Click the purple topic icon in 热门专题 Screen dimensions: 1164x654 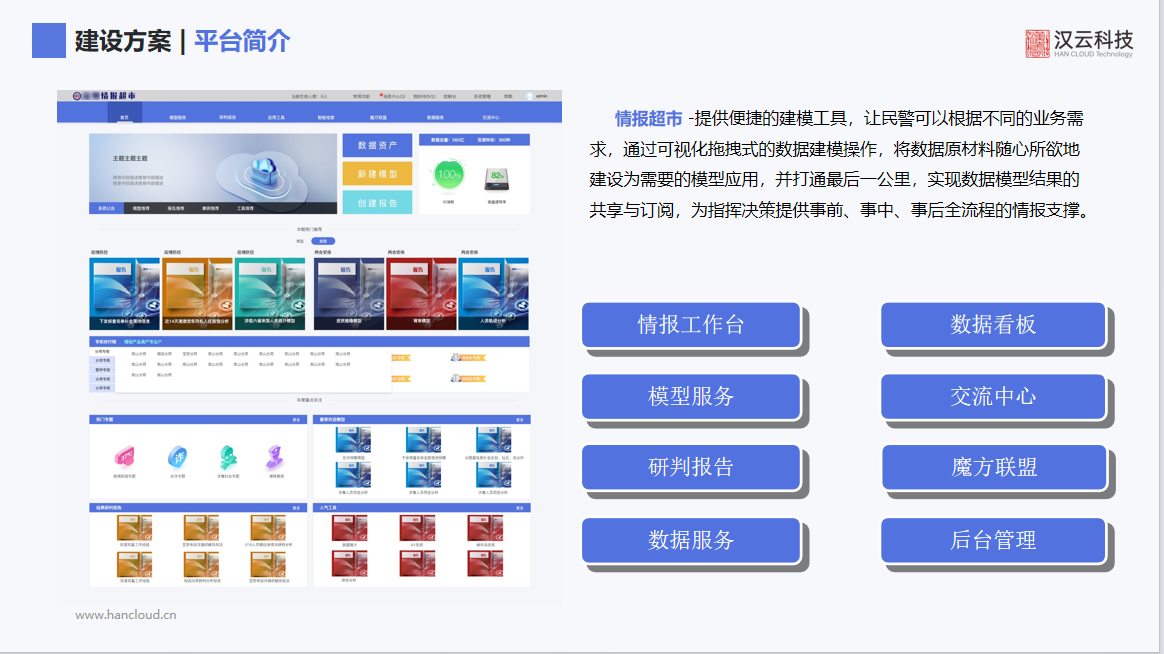[x=276, y=457]
